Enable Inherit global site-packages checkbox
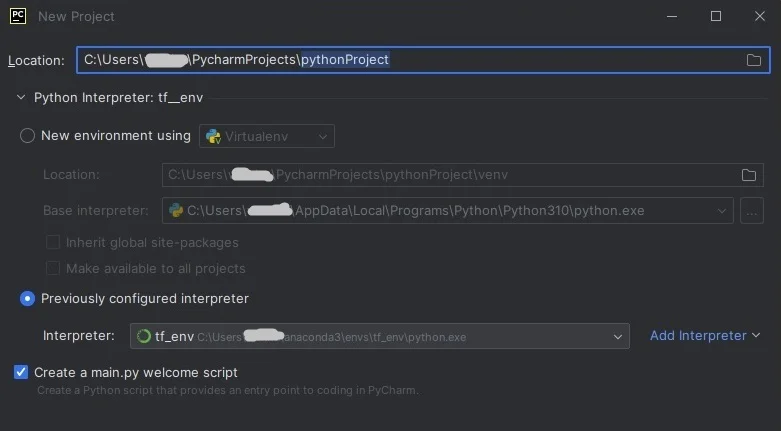781x431 pixels. tap(53, 242)
